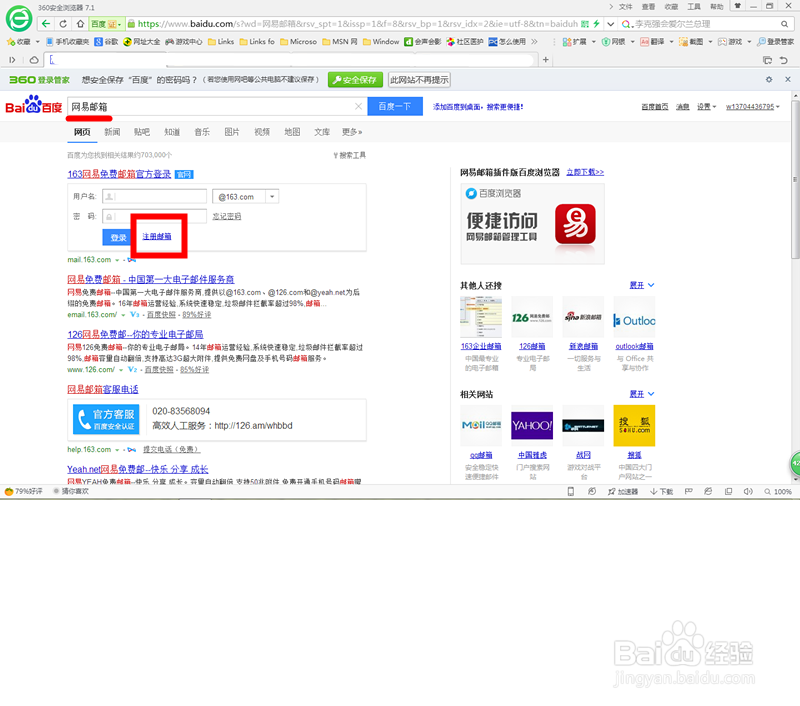Click the 游戏 games toolbar icon
The image size is (800, 706).
[730, 42]
